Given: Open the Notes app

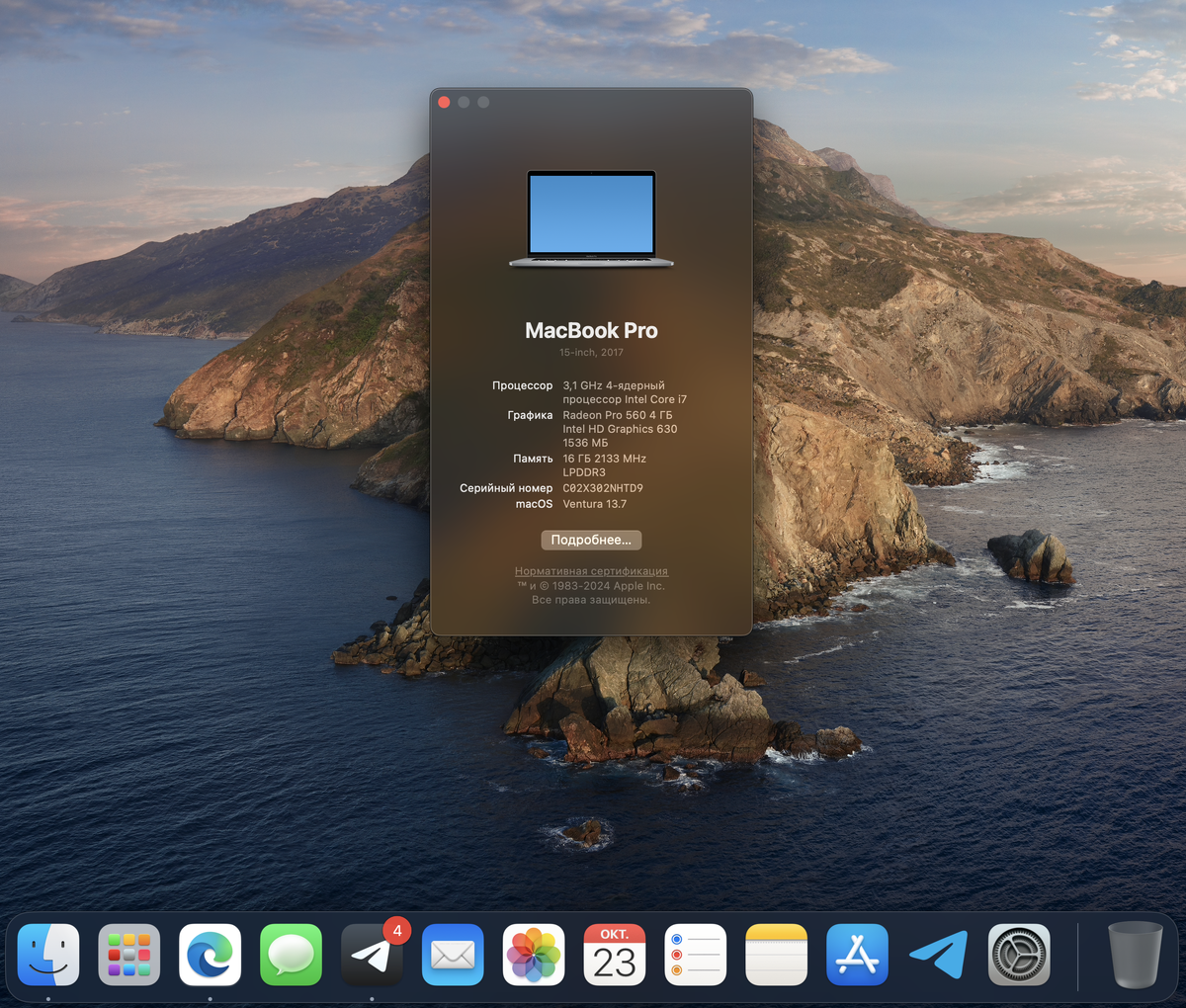Looking at the screenshot, I should (777, 955).
